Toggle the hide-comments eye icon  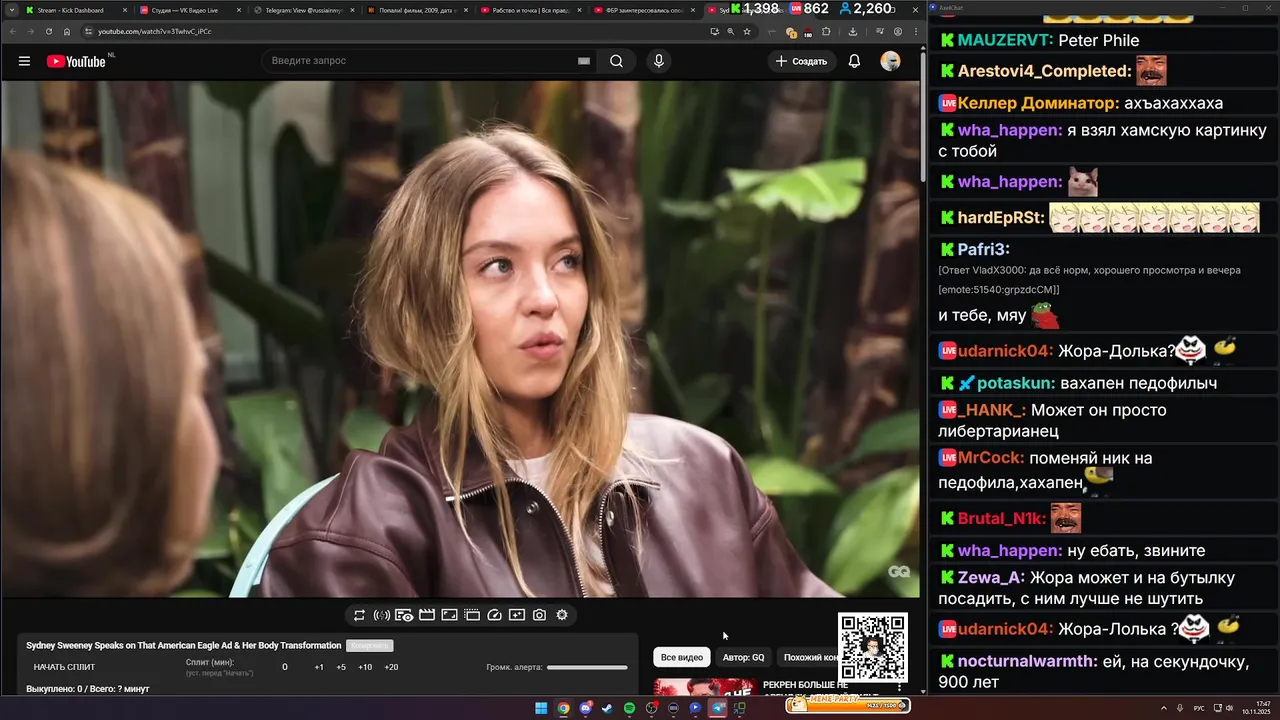click(x=404, y=615)
